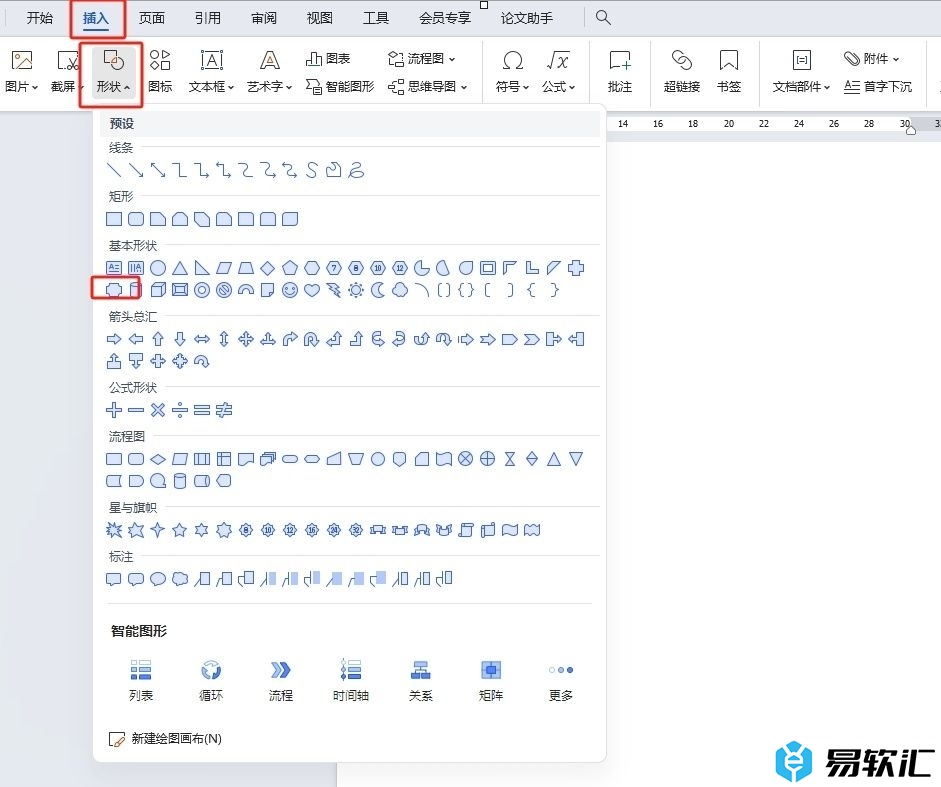Image resolution: width=941 pixels, height=787 pixels.
Task: Choose 流程 smart graphic
Action: point(281,680)
